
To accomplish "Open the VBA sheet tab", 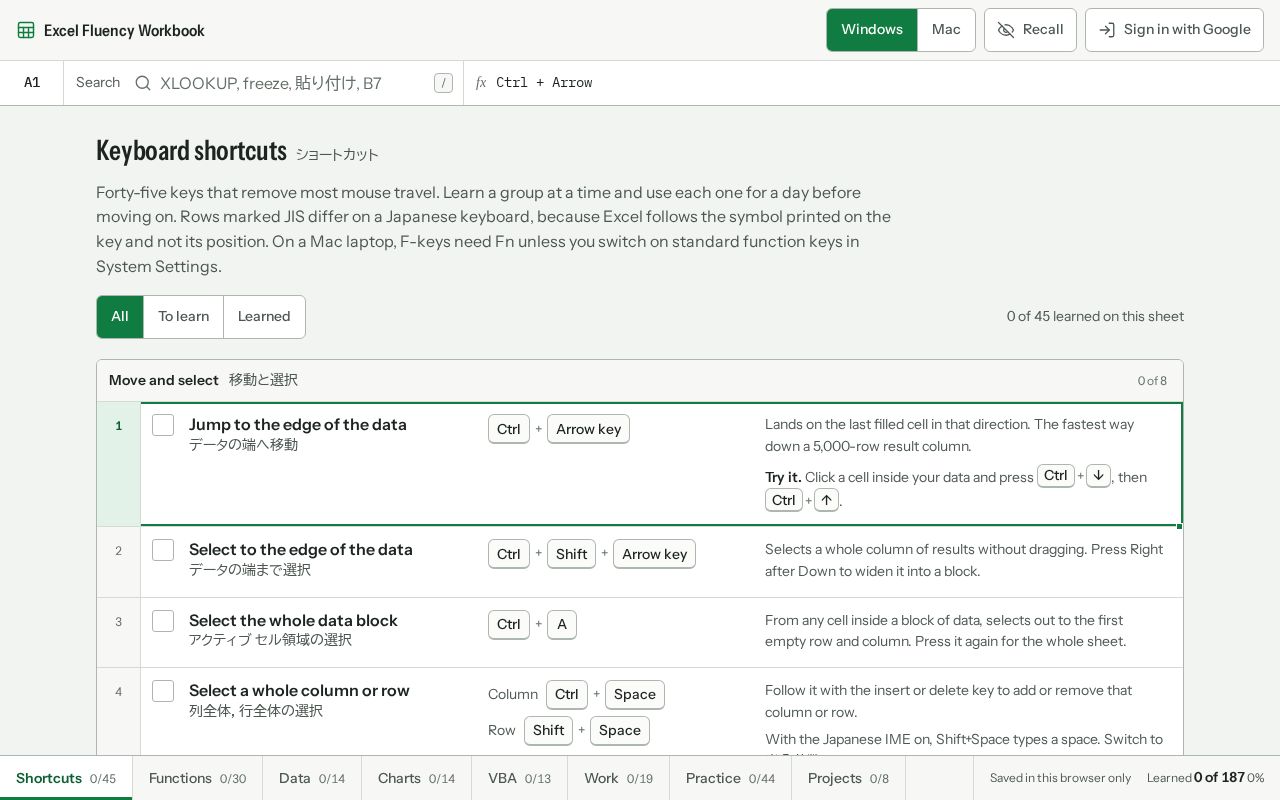I will [519, 778].
